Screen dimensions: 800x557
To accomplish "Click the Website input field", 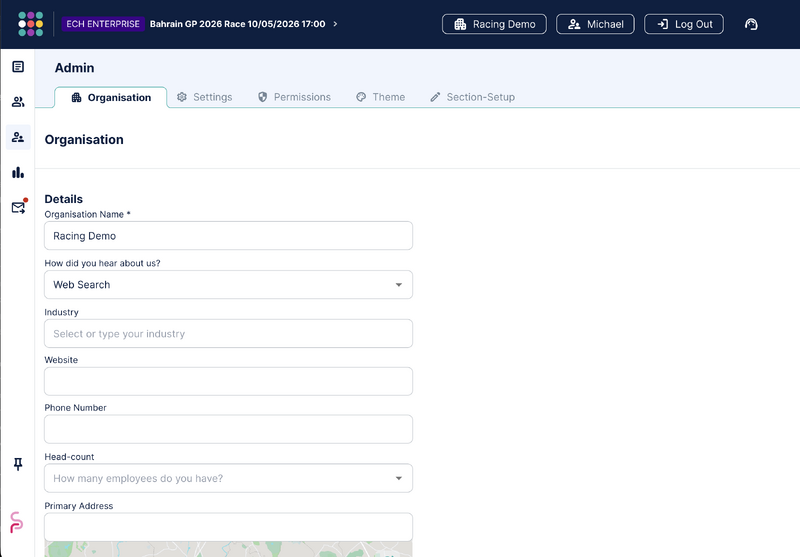I will (228, 381).
